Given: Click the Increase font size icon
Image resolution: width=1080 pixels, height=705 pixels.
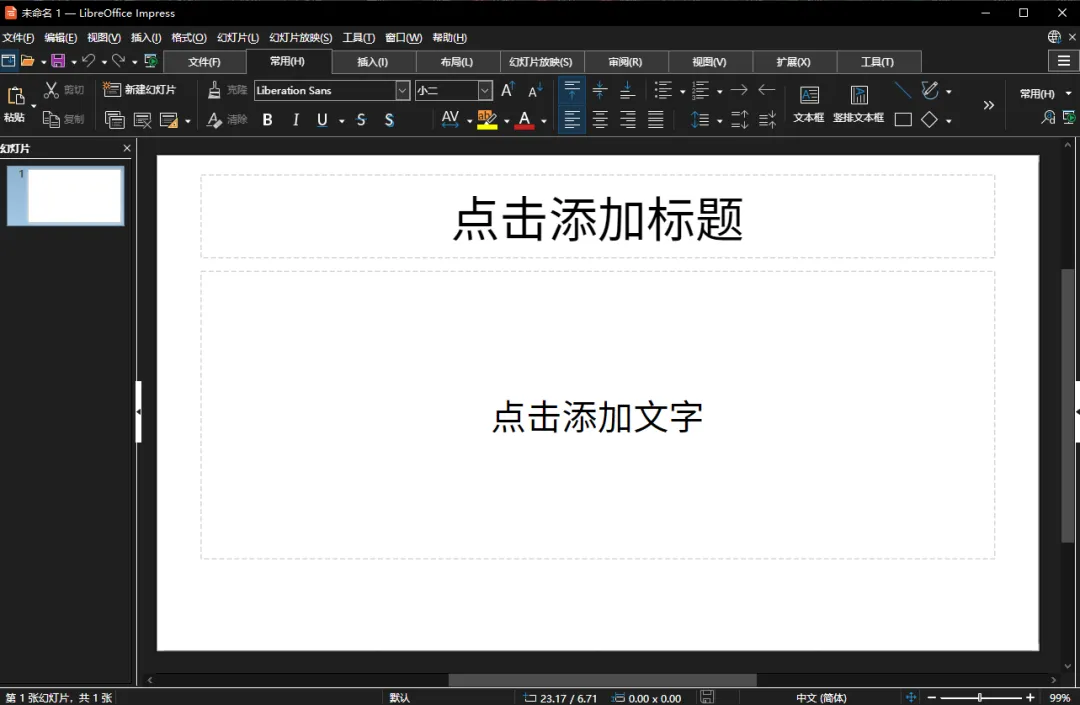Looking at the screenshot, I should point(508,90).
